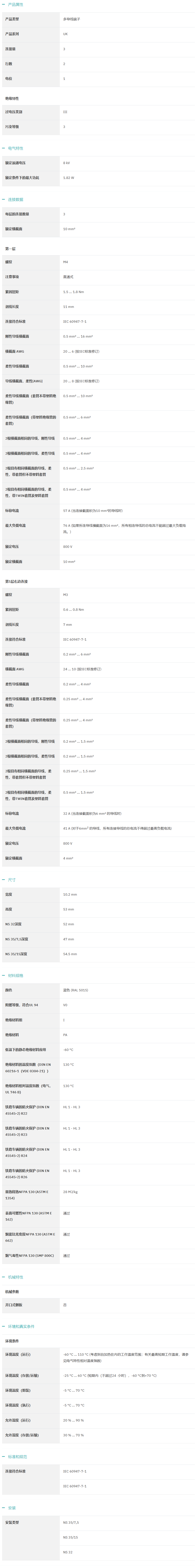
Task: Select the 行数 row label
Action: coord(9,64)
